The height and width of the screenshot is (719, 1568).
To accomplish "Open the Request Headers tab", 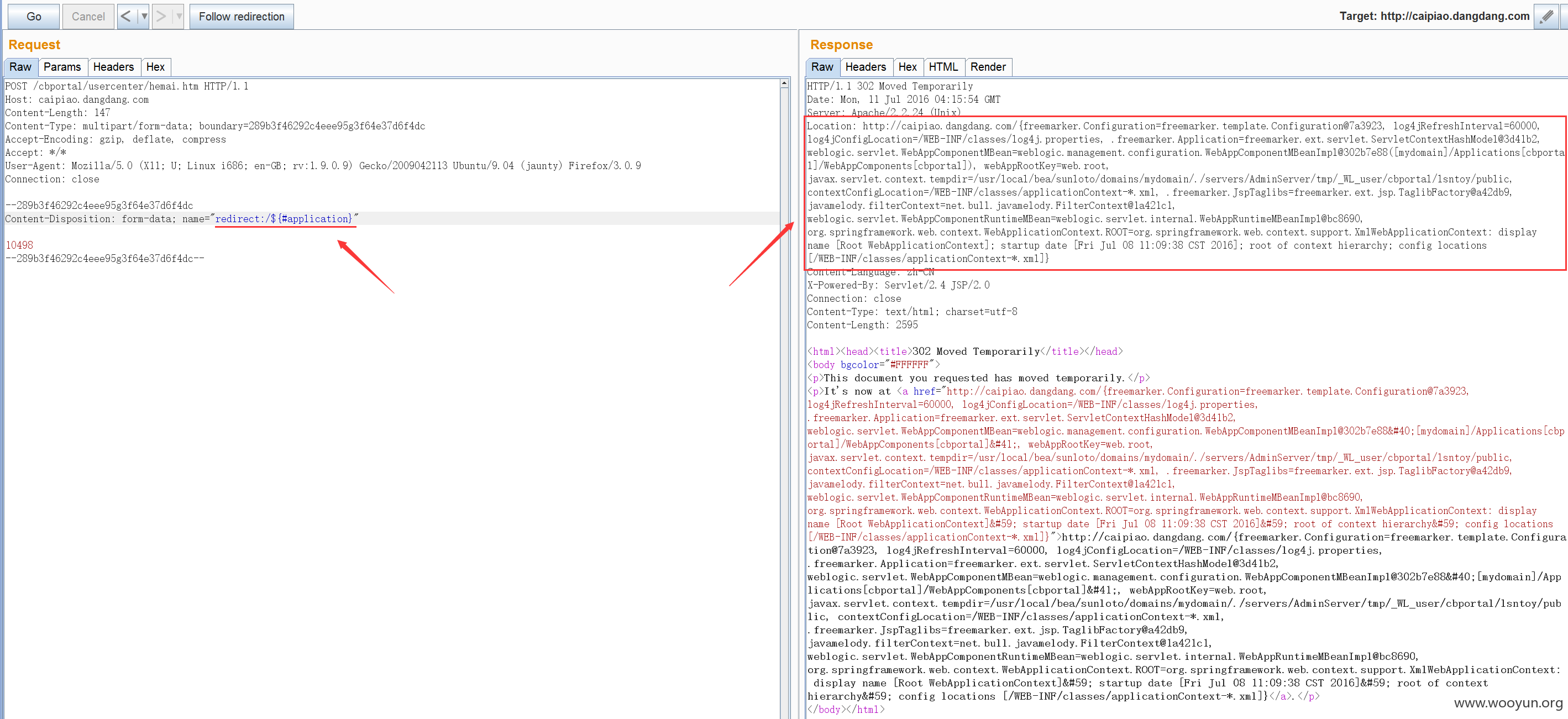I will (x=113, y=67).
